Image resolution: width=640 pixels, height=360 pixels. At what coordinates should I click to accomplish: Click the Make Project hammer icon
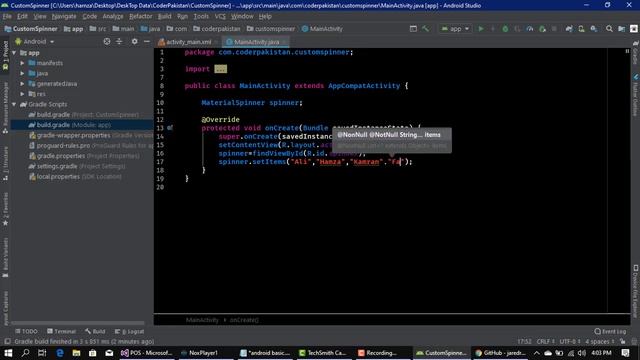click(x=426, y=29)
